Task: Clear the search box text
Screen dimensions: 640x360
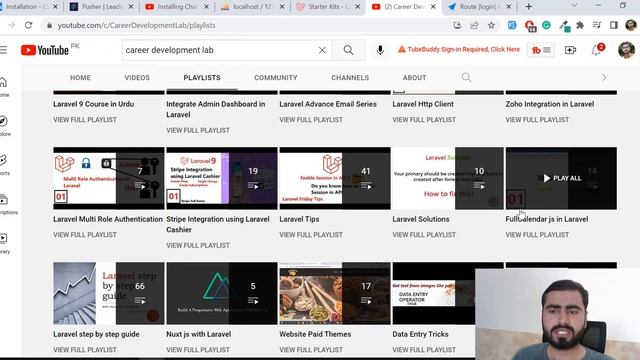Action: tap(322, 50)
